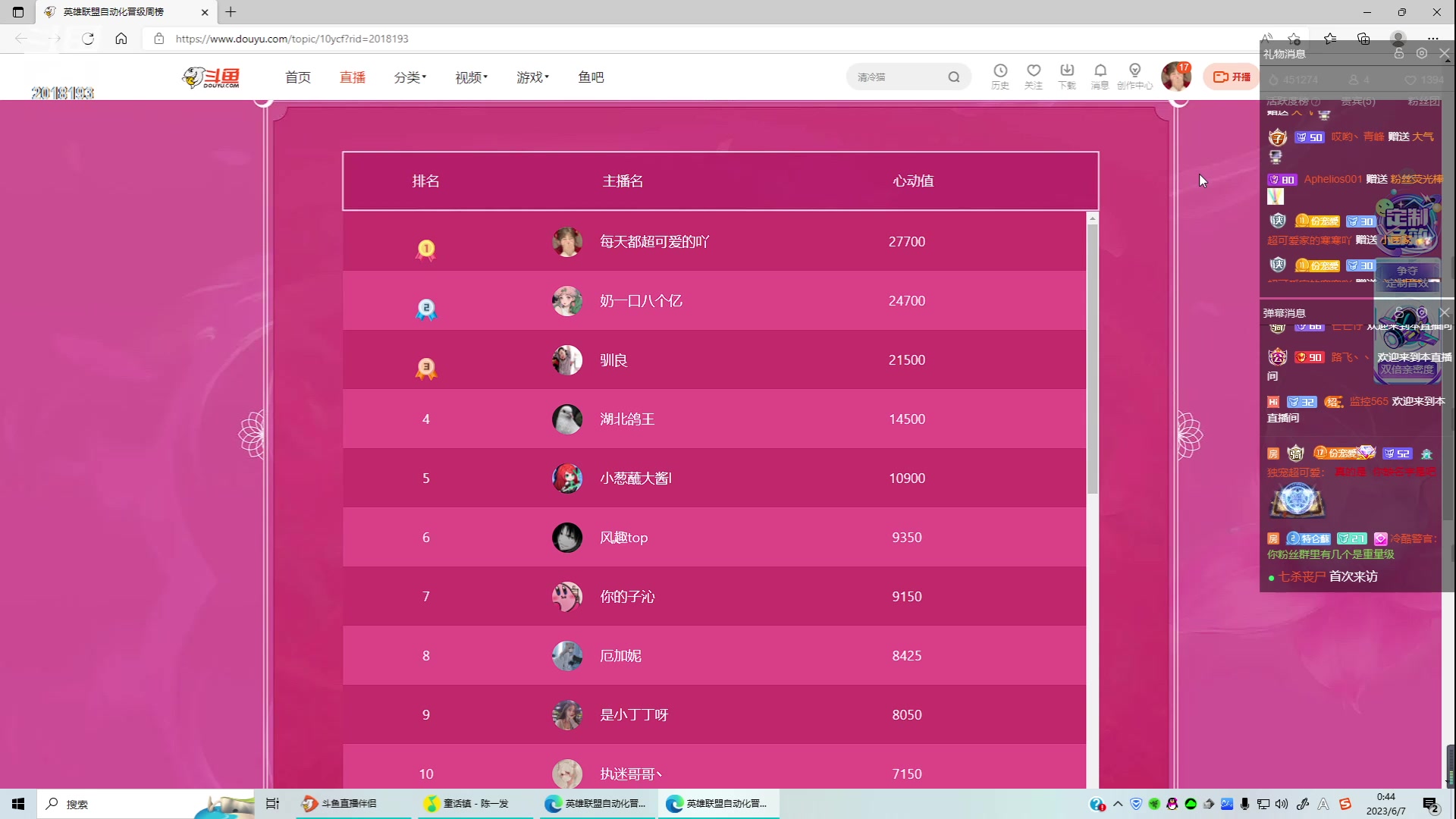1456x819 pixels.
Task: Switch to the 贵宾(5) tab
Action: [1357, 102]
